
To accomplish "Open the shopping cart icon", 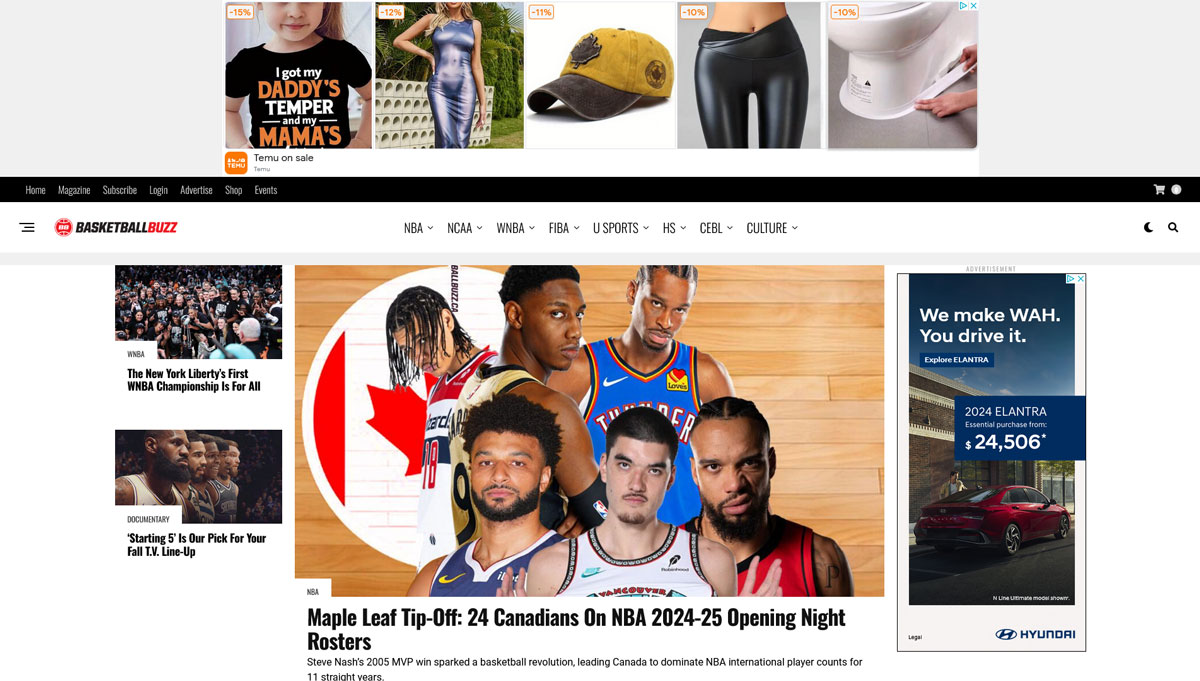I will (x=1159, y=189).
